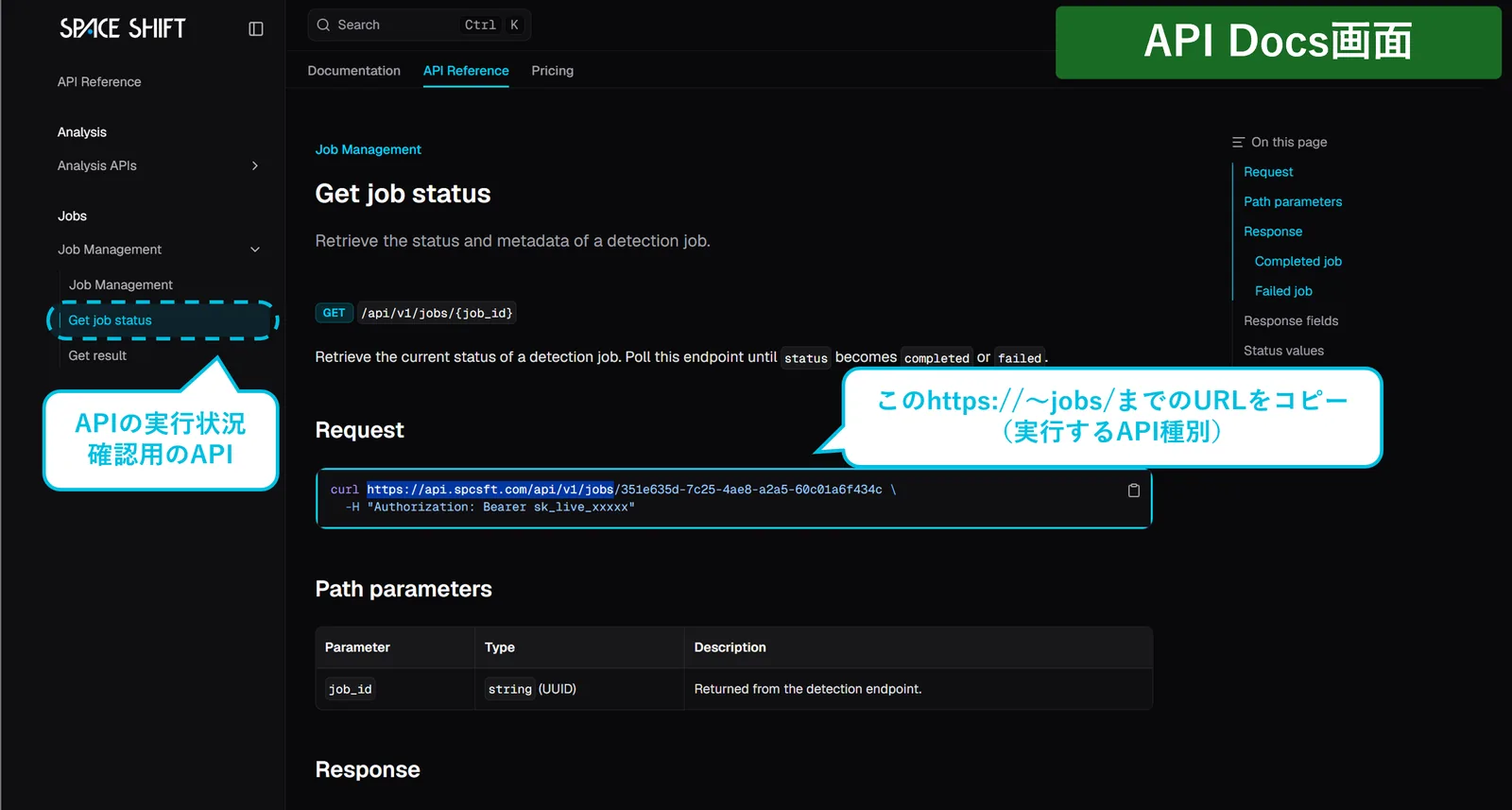Click the search magnifier icon
Image resolution: width=1512 pixels, height=810 pixels.
point(323,25)
